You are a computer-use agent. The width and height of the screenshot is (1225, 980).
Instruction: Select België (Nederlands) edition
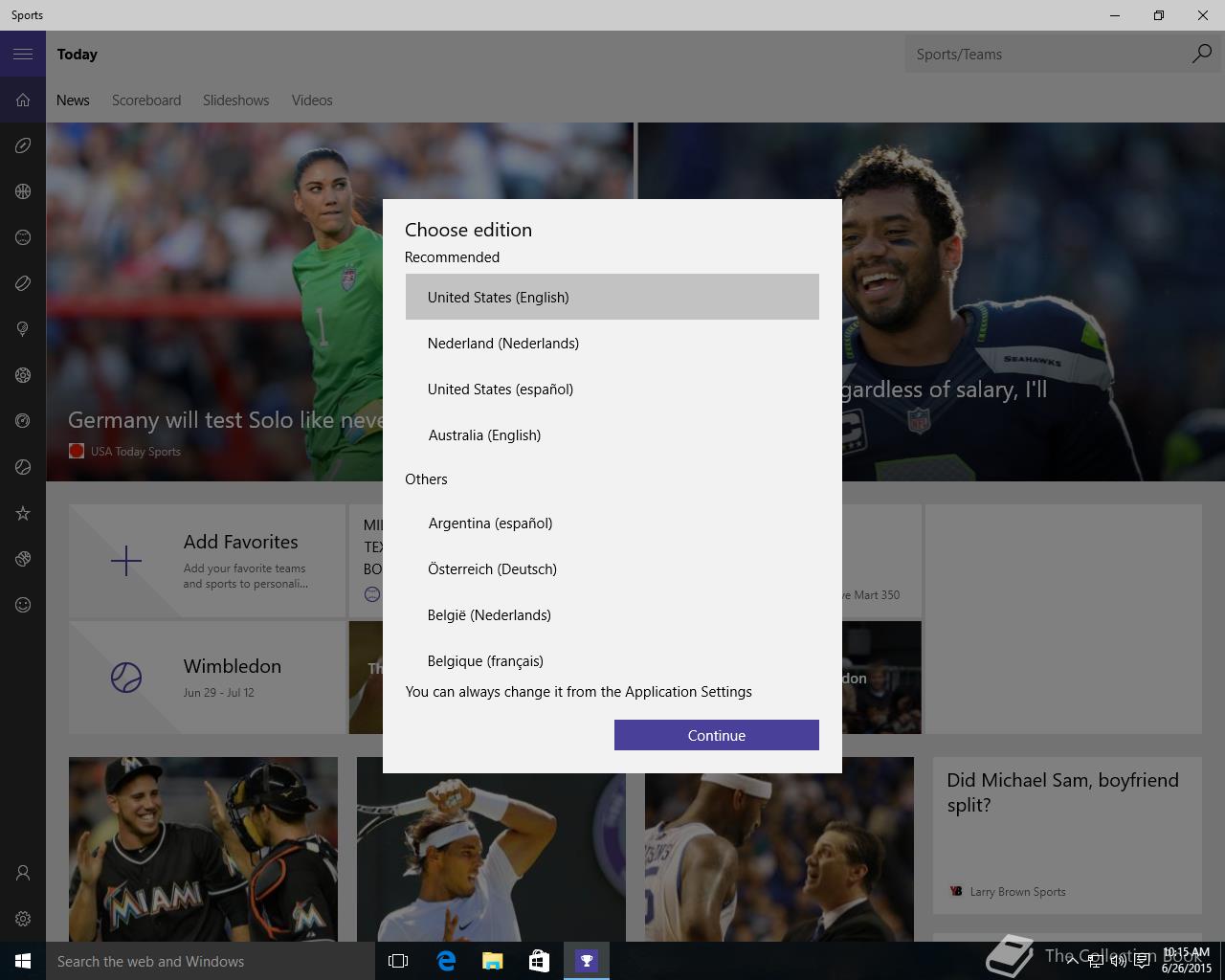(612, 614)
